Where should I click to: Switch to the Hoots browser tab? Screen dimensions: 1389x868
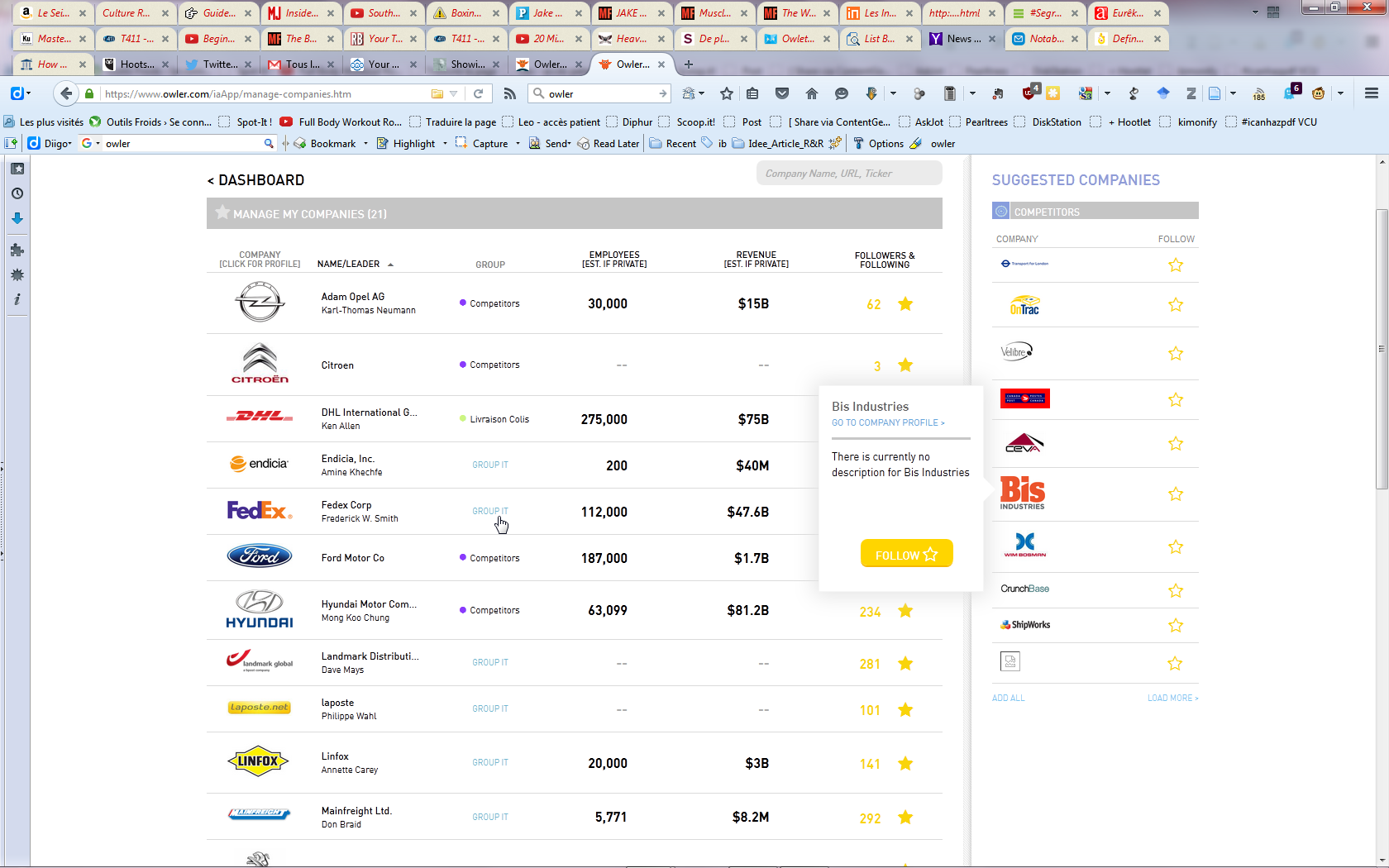click(136, 64)
